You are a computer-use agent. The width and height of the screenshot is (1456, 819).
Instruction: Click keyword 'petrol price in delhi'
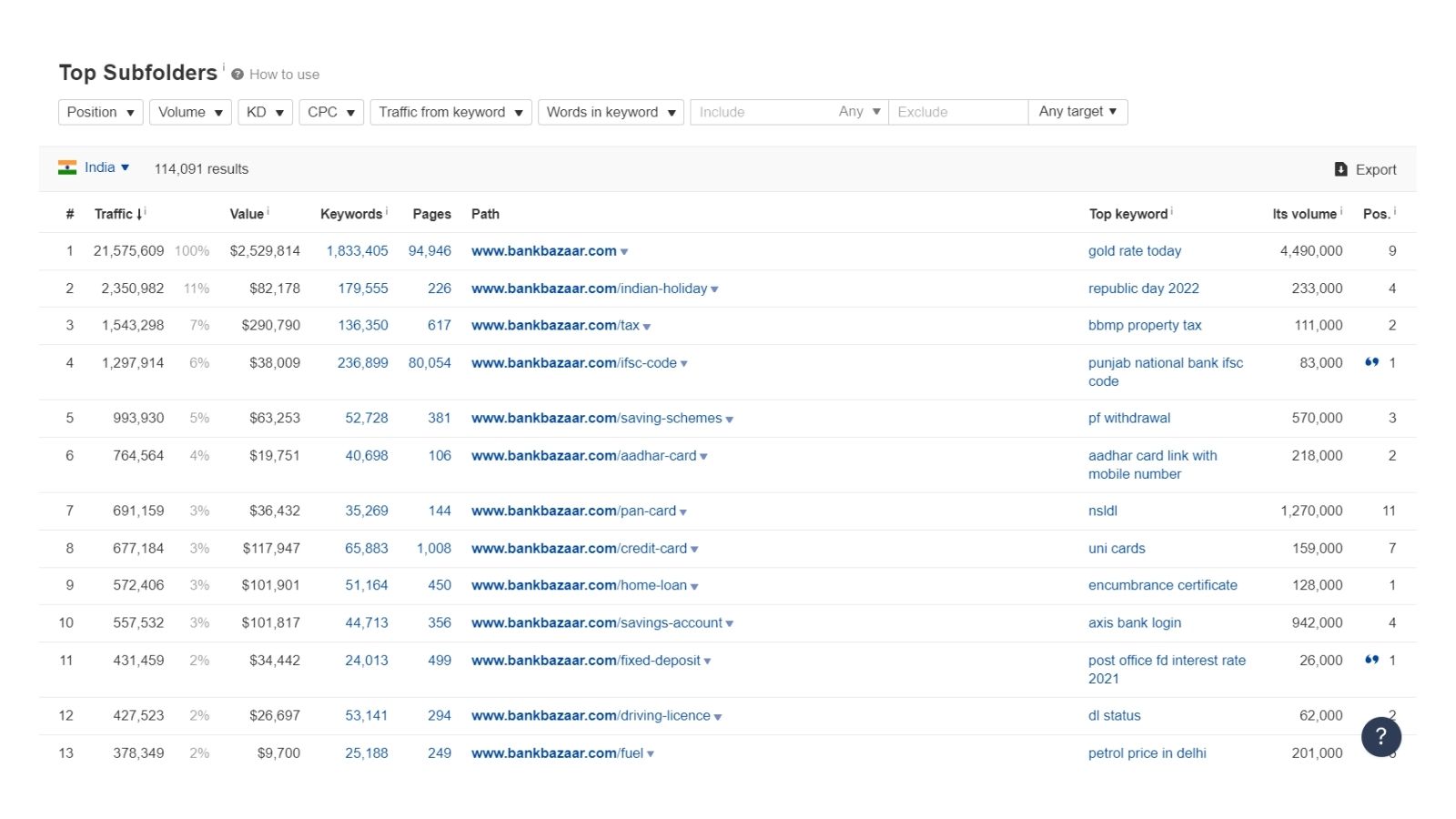1148,753
